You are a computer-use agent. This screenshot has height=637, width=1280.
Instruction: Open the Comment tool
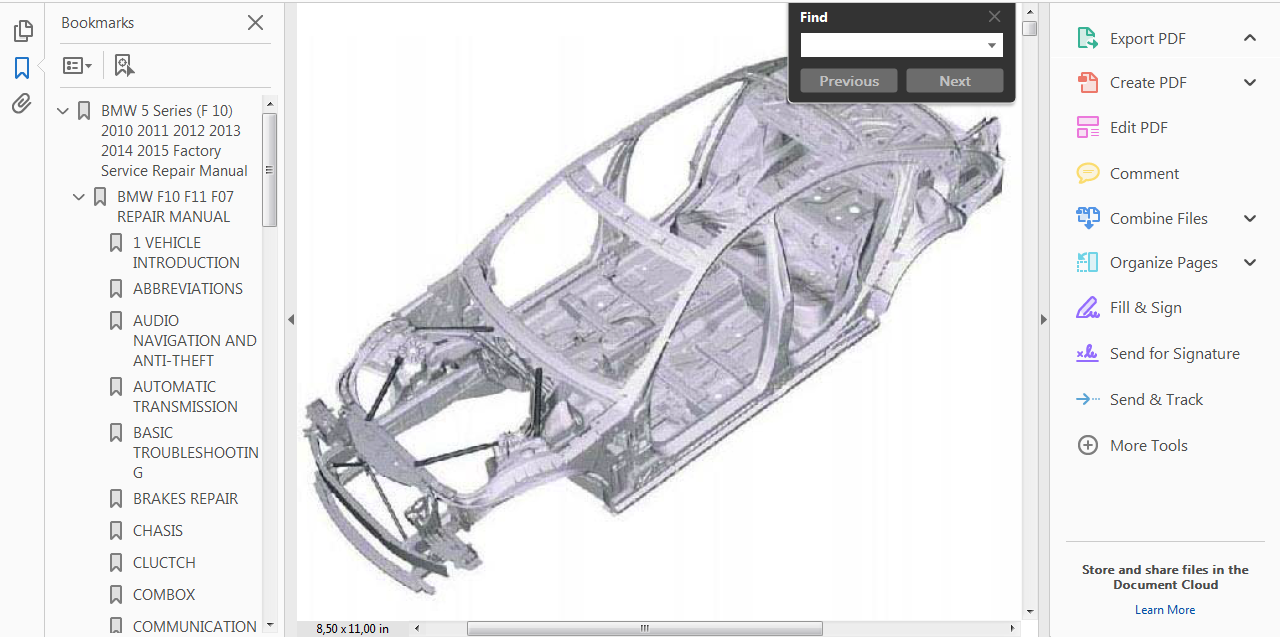pos(1144,173)
